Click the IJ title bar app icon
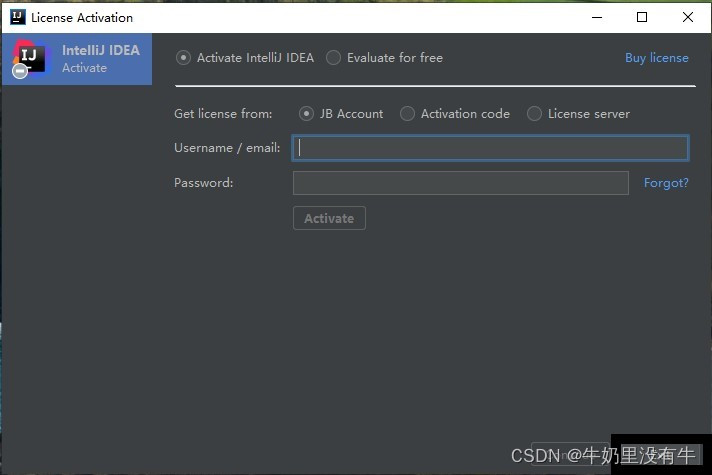 17,17
